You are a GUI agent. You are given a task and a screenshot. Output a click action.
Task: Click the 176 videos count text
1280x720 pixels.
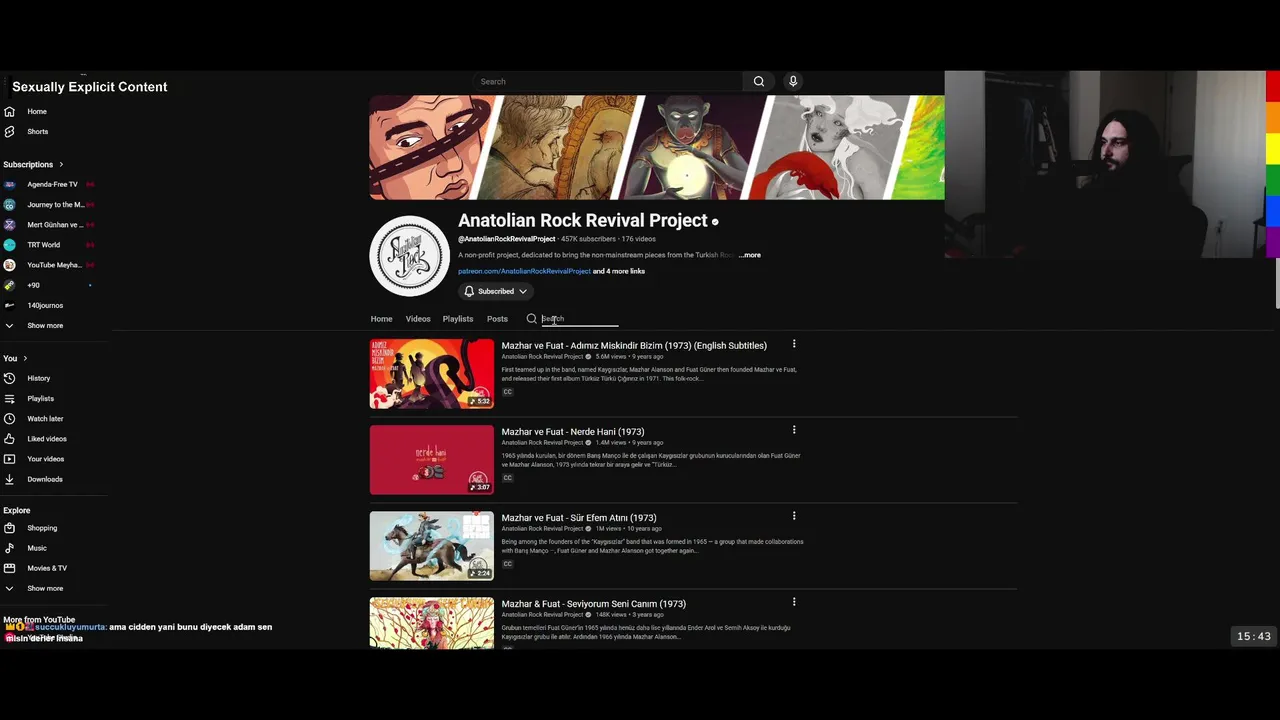point(638,239)
